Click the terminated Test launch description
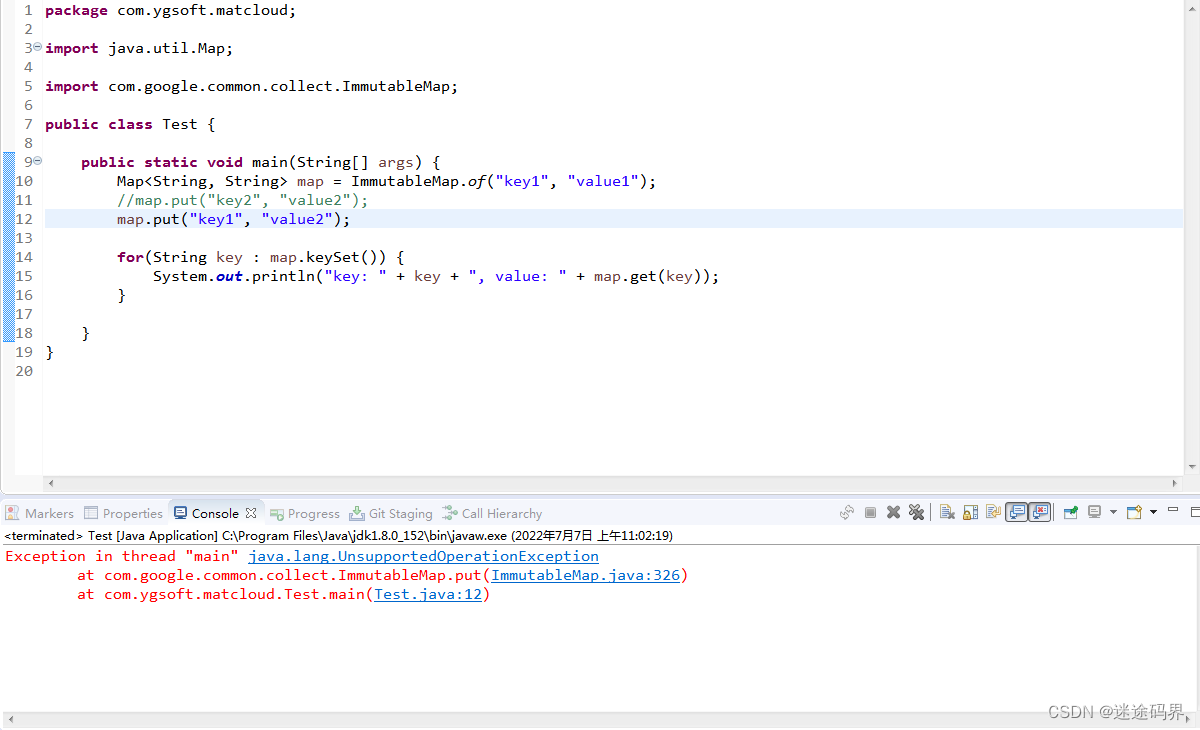Screen dimensions: 1200x730 (339, 535)
